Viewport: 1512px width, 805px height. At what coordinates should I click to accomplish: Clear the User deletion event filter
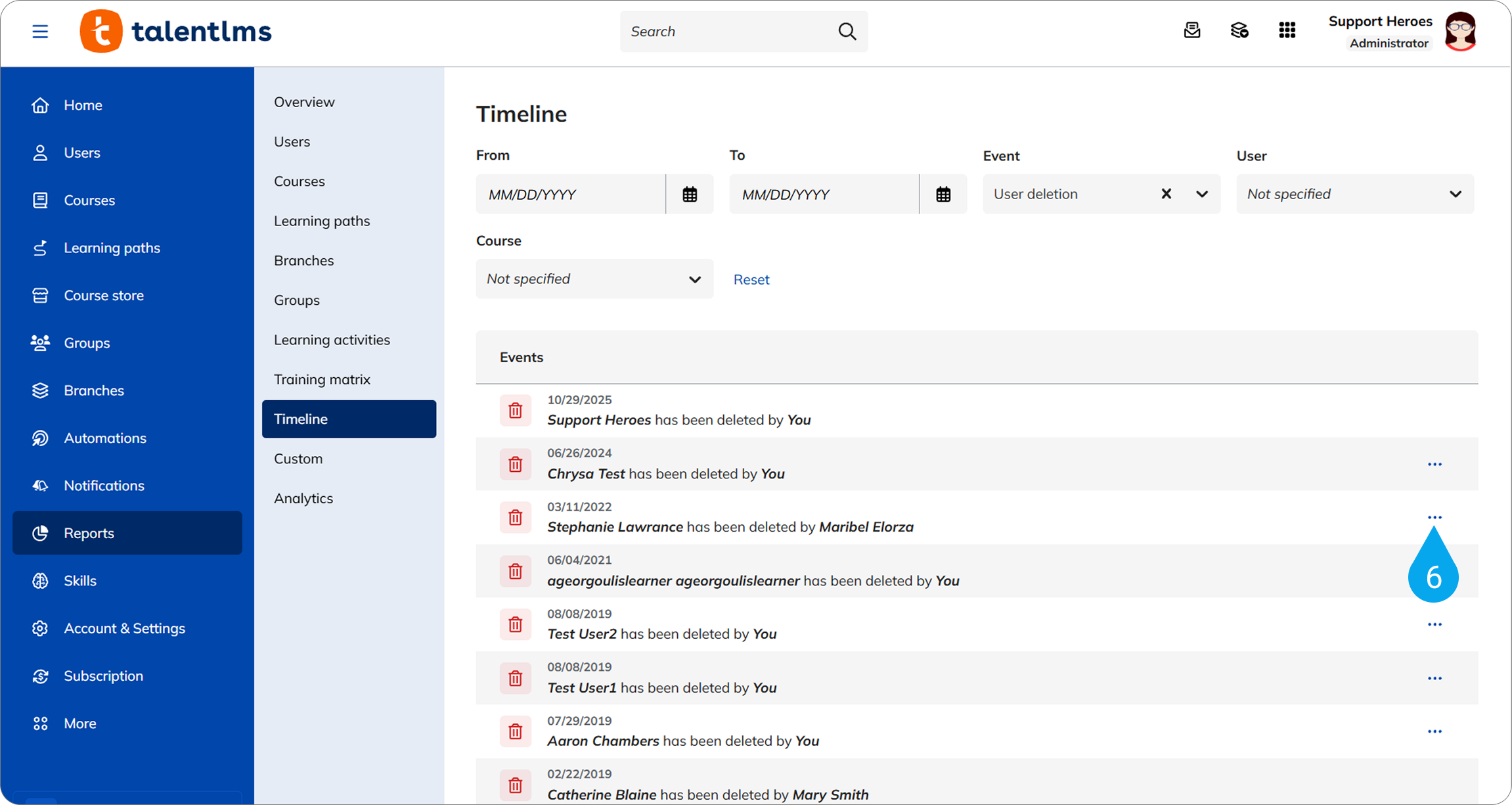(x=1166, y=194)
